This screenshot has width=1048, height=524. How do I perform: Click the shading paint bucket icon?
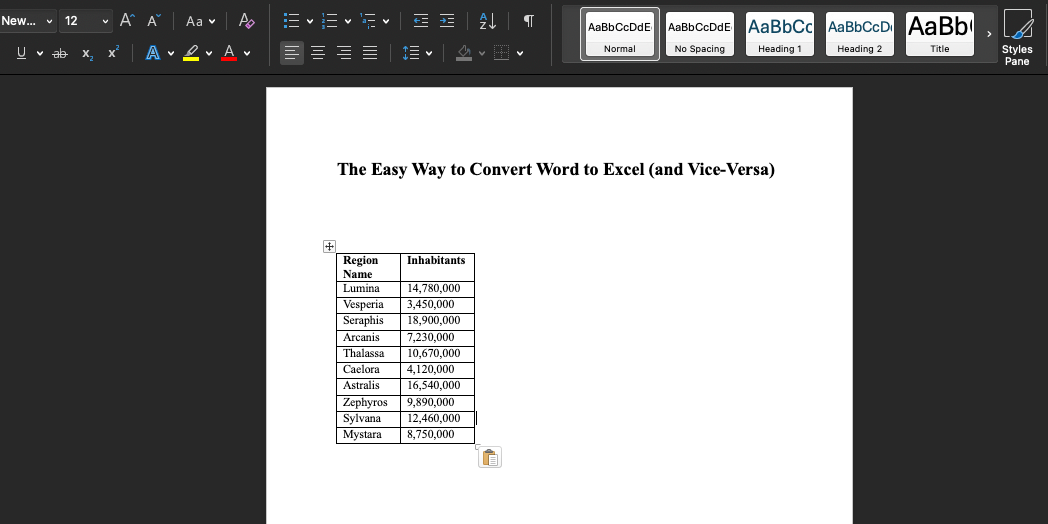click(464, 53)
